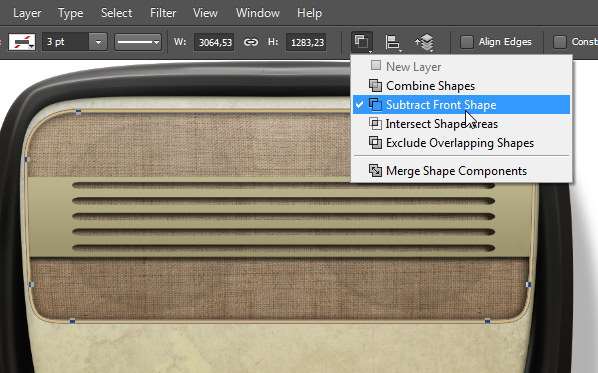
Task: Enable the Align Edges checkbox
Action: pyautogui.click(x=467, y=42)
